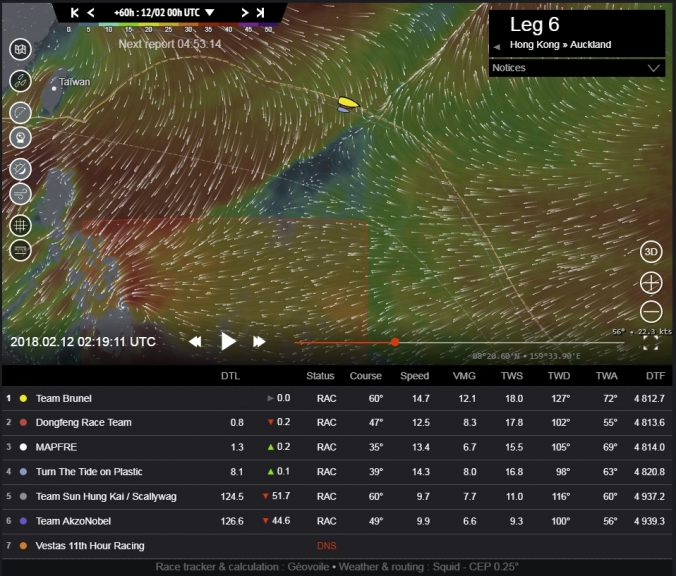Expand the Notices panel

tap(577, 68)
